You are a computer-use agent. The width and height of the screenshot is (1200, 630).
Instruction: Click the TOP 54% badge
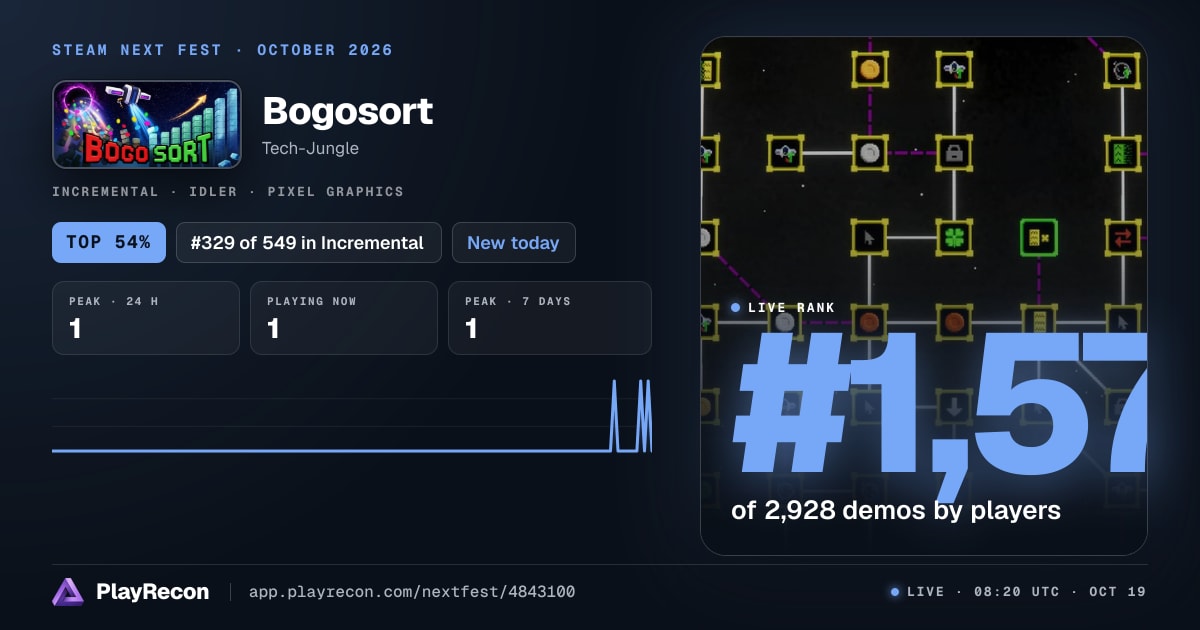tap(109, 242)
